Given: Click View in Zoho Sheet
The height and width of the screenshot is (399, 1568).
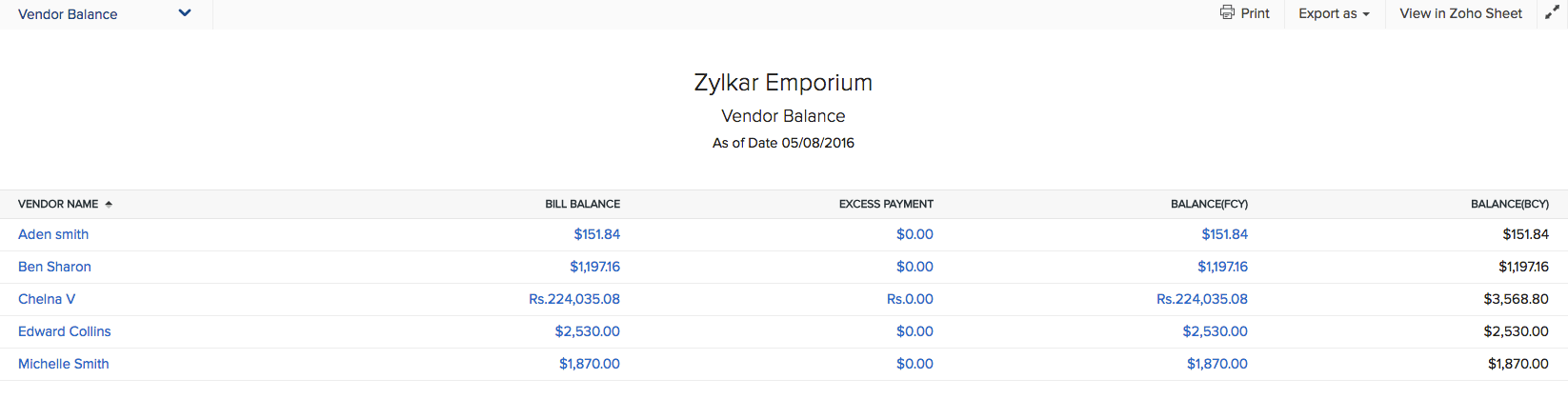Looking at the screenshot, I should [x=1460, y=13].
